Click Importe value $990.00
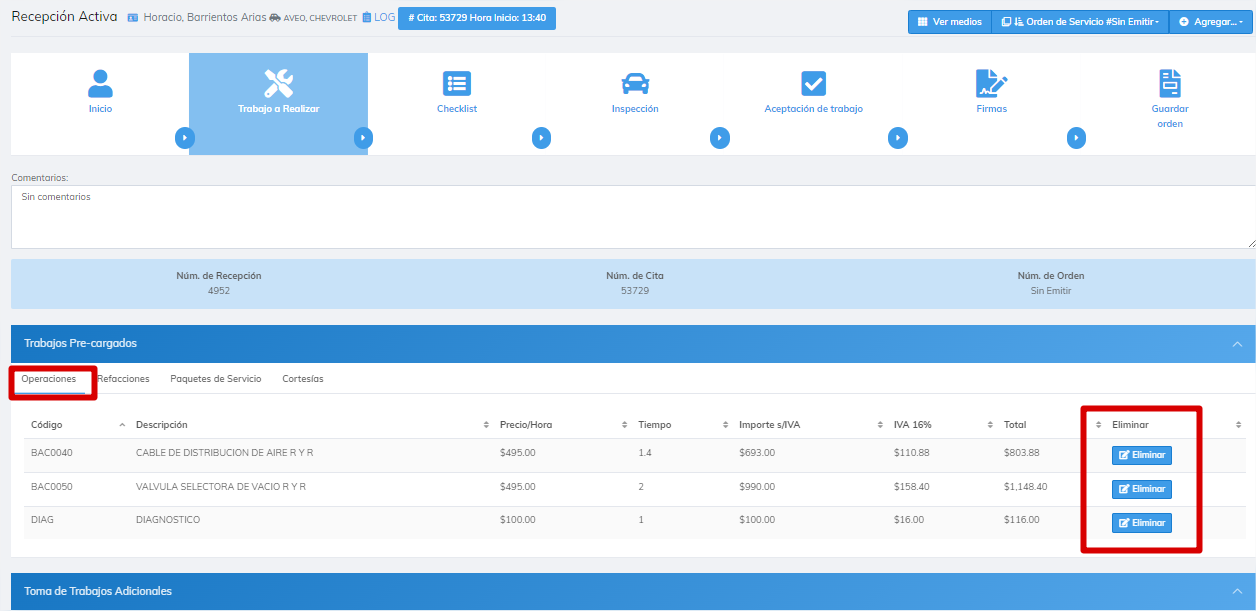The height and width of the screenshot is (611, 1256). click(x=757, y=487)
